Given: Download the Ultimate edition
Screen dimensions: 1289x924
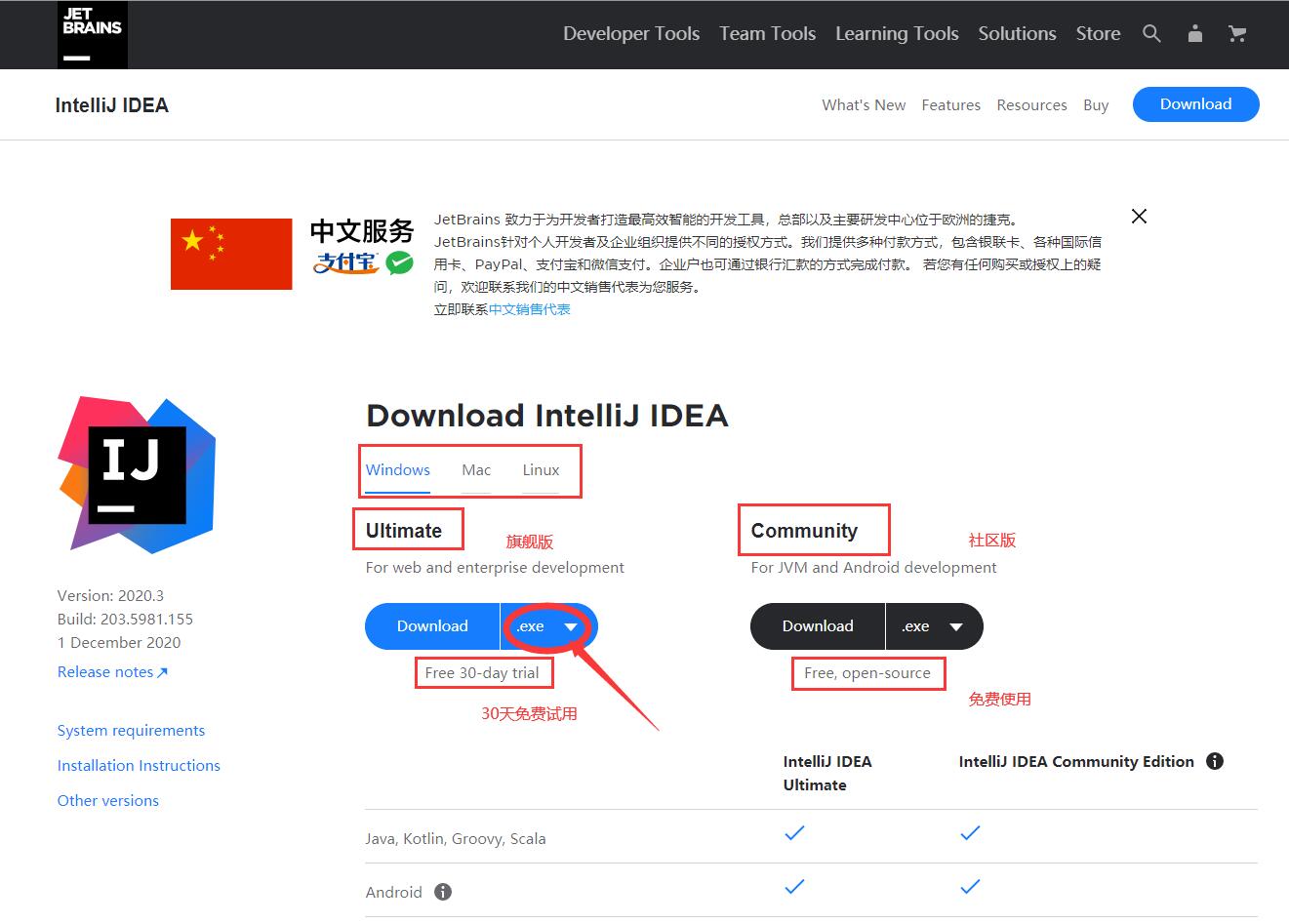Looking at the screenshot, I should pyautogui.click(x=432, y=626).
